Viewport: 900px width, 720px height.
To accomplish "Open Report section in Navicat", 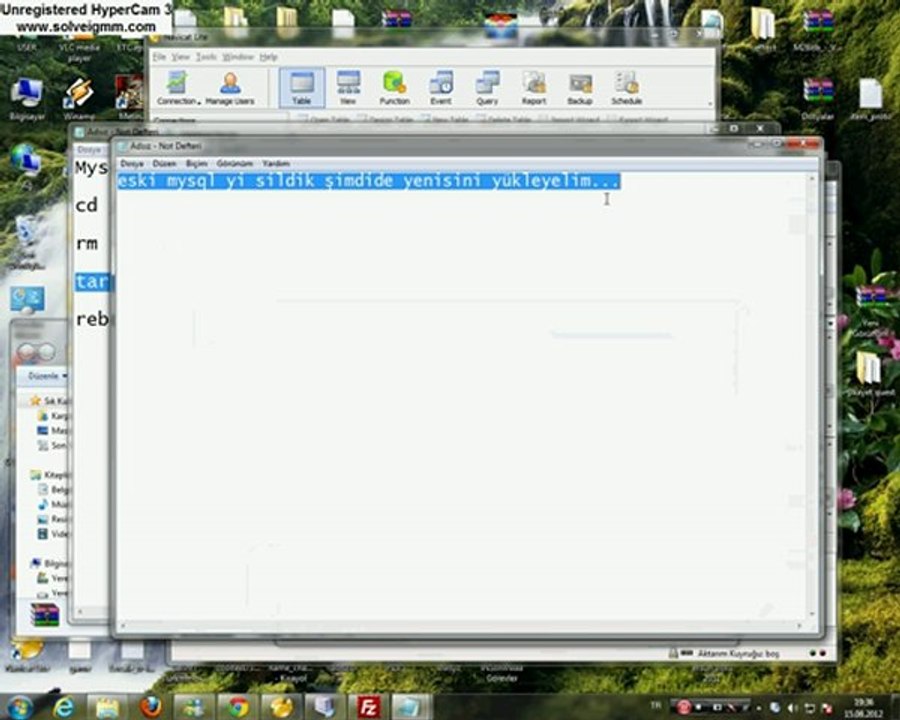I will [x=534, y=87].
